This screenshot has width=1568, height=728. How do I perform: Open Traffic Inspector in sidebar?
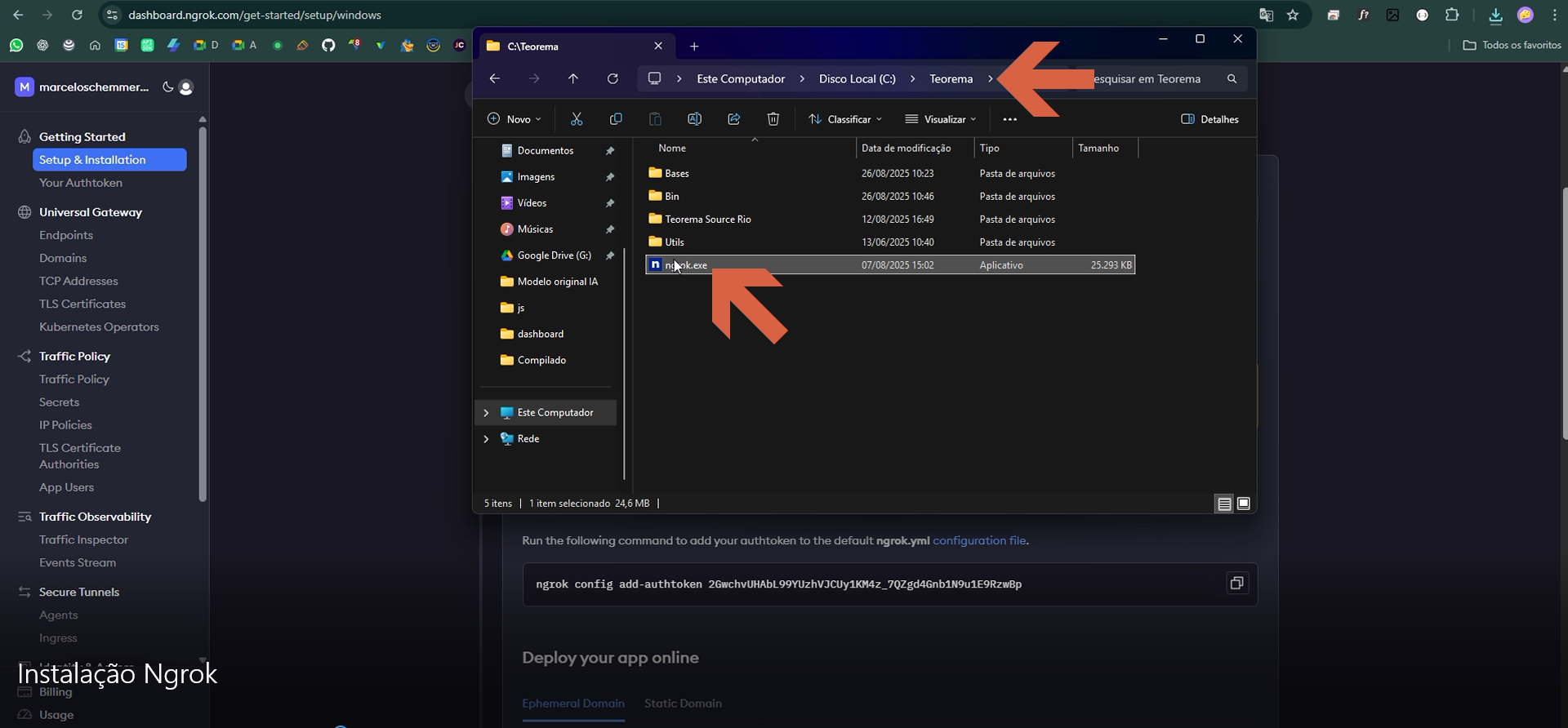click(83, 539)
